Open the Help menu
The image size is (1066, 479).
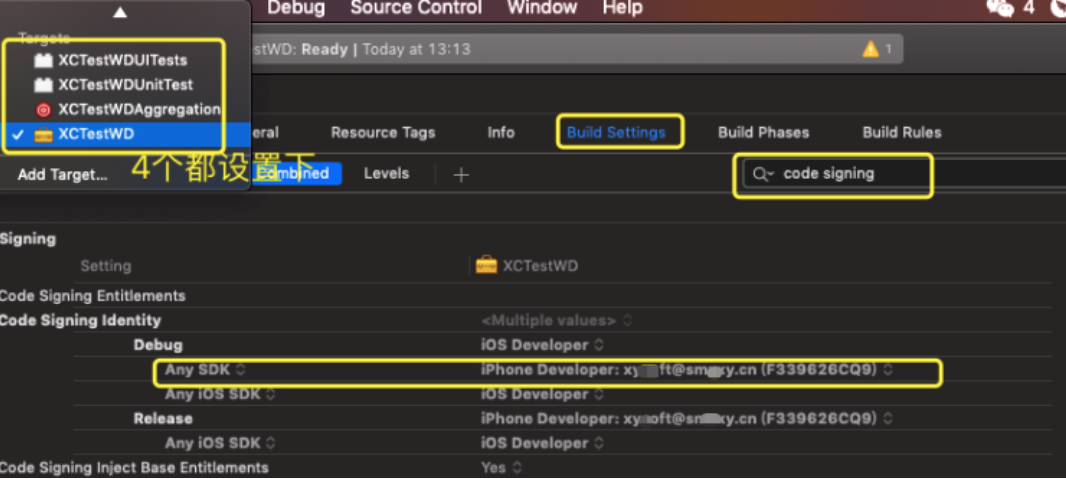click(x=622, y=8)
